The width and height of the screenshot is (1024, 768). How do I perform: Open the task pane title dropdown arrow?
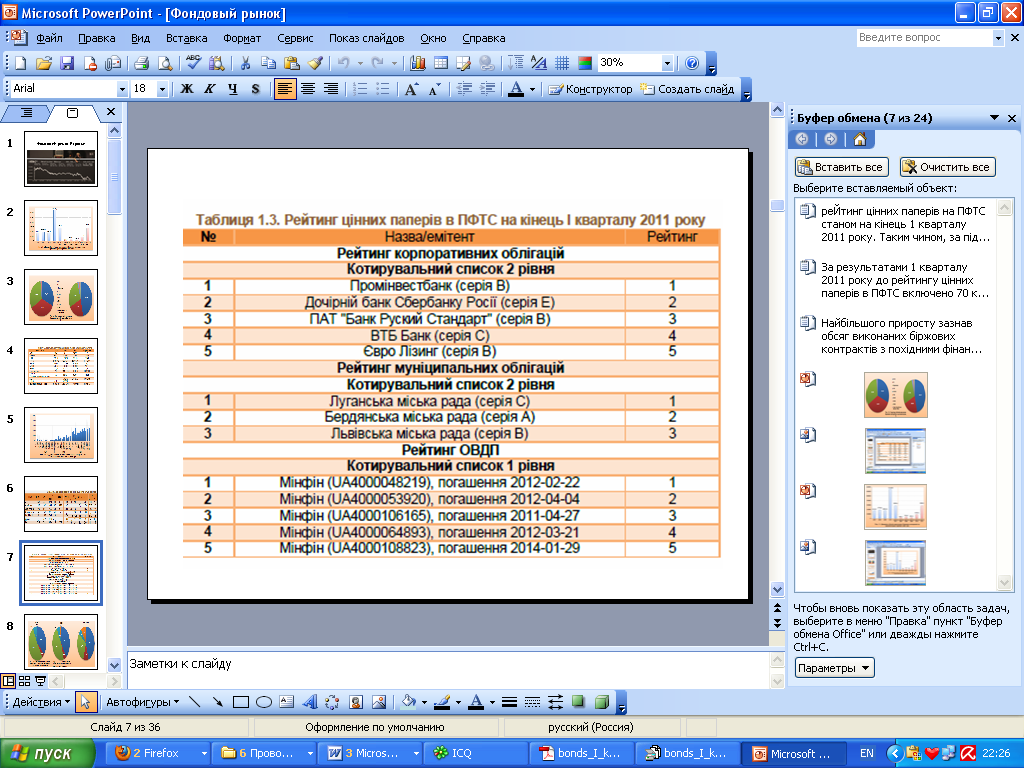(x=994, y=118)
